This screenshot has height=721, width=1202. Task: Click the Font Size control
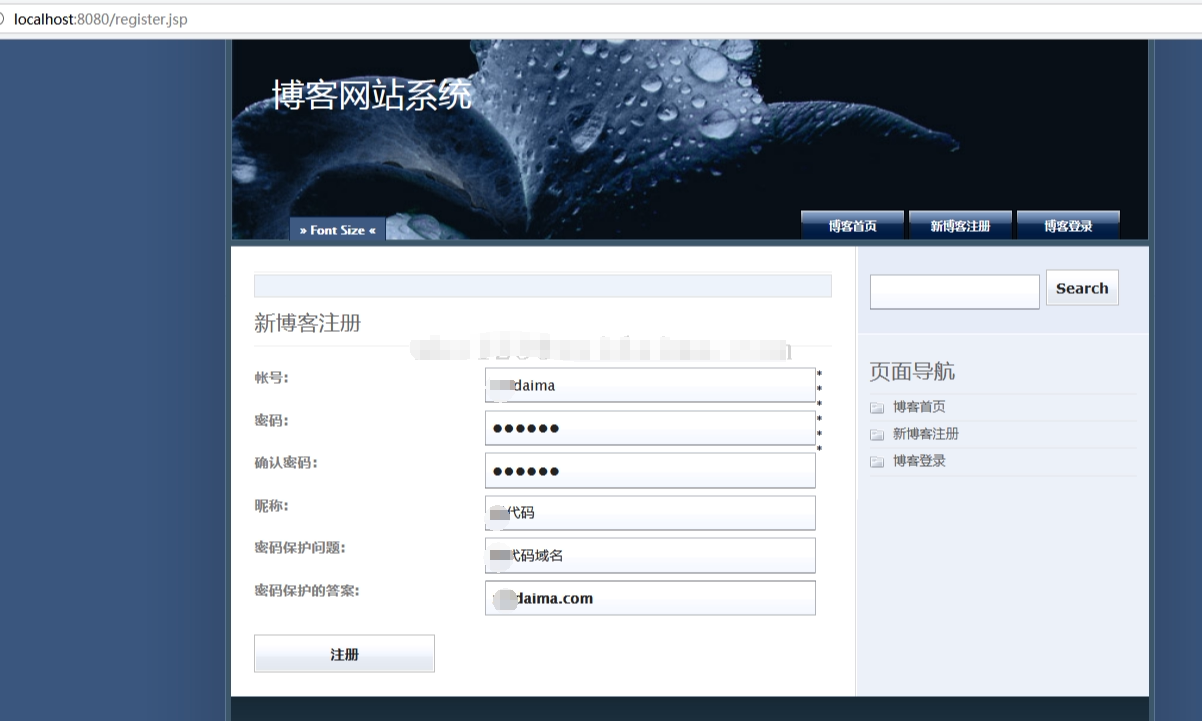tap(338, 229)
